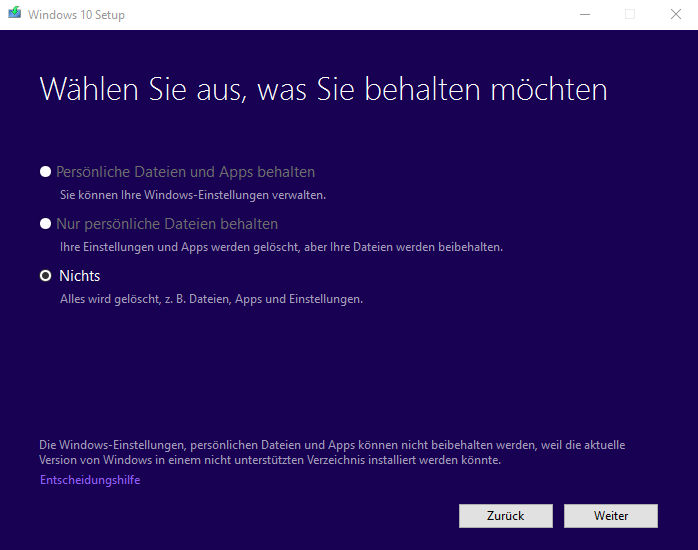Go back with the Zurück button

coord(506,516)
